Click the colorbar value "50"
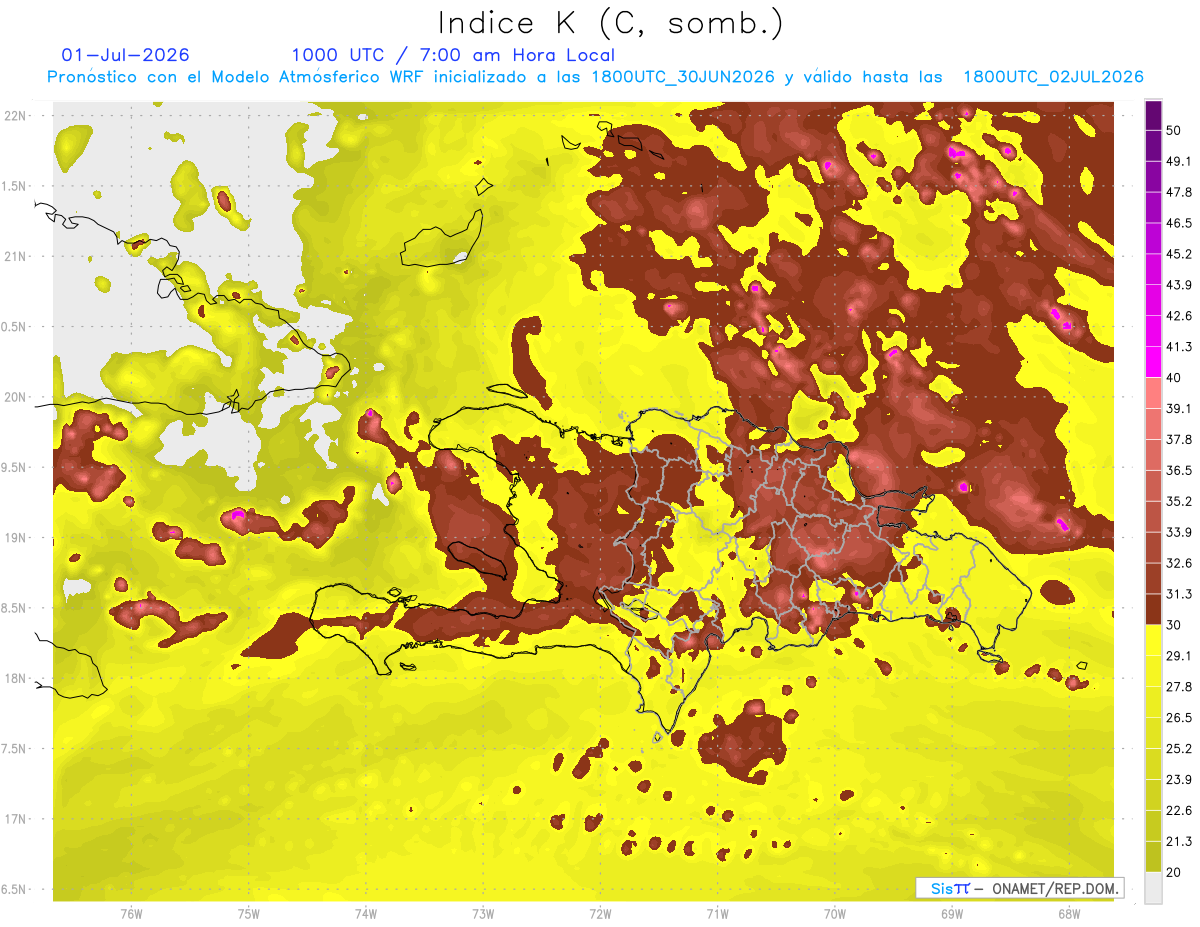1200x927 pixels. [1175, 130]
